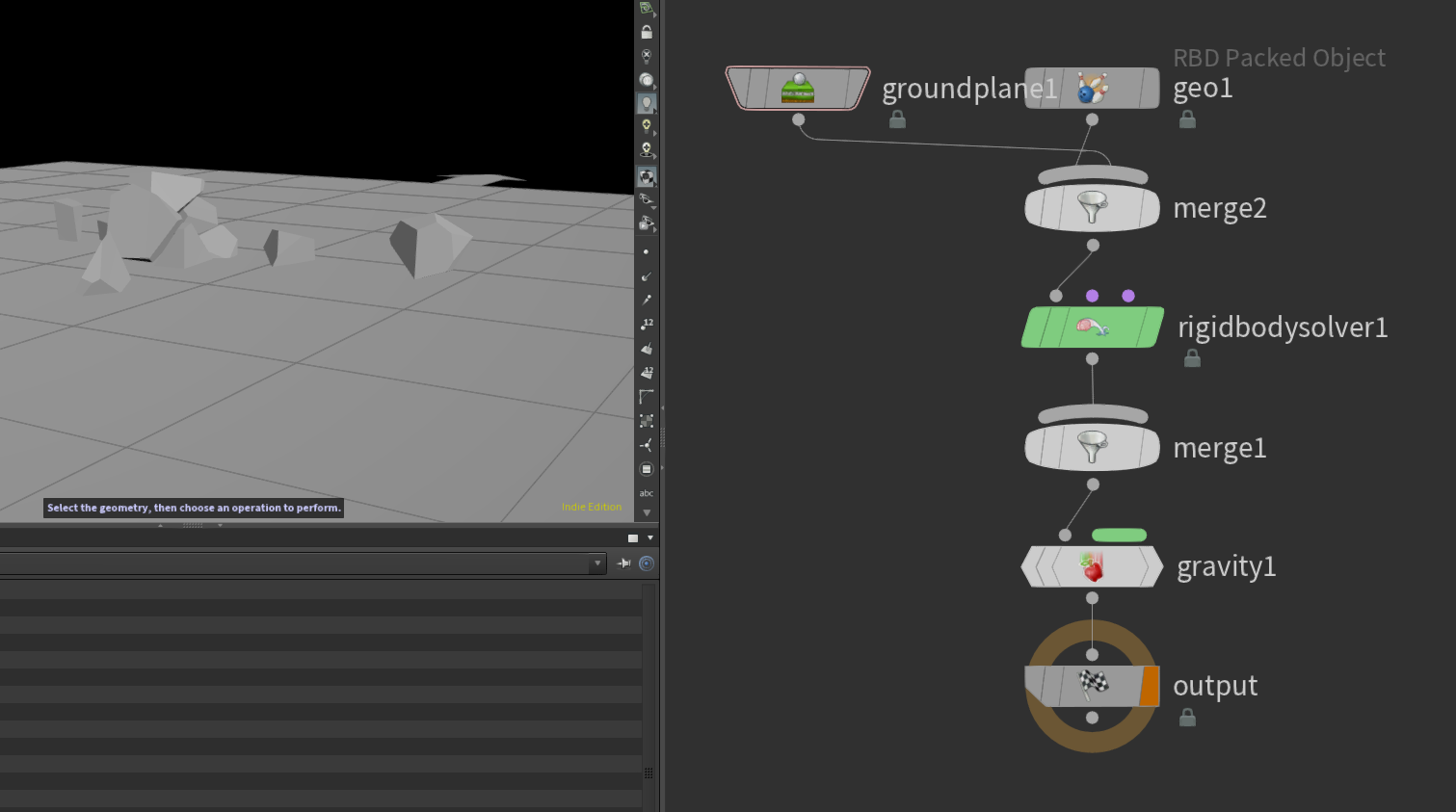Image resolution: width=1456 pixels, height=812 pixels.
Task: Select the headlight lighting icon in viewport toolbar
Action: [x=647, y=80]
